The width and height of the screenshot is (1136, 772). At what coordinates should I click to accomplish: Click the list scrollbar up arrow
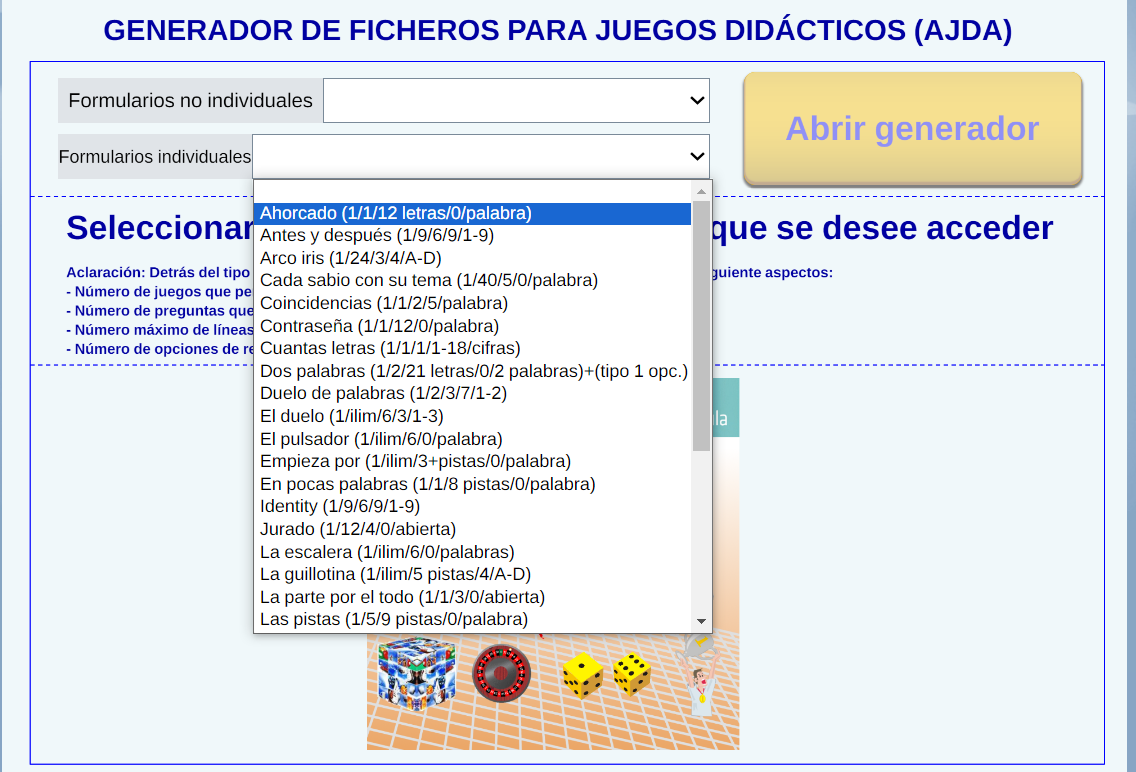pos(701,191)
